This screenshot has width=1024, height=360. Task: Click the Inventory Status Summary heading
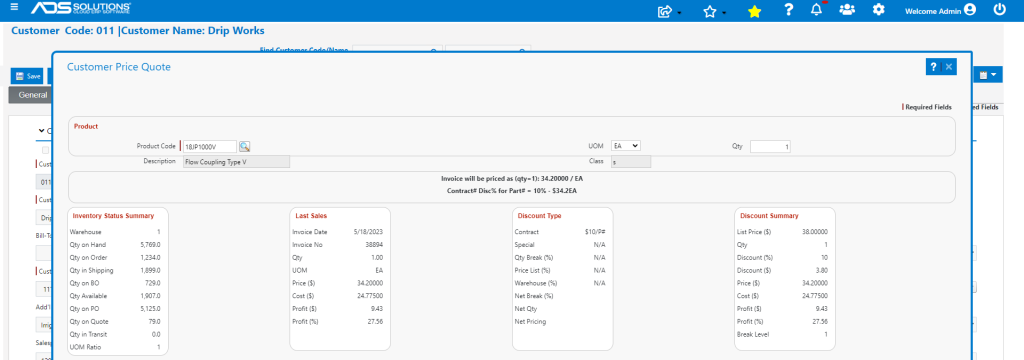click(114, 216)
